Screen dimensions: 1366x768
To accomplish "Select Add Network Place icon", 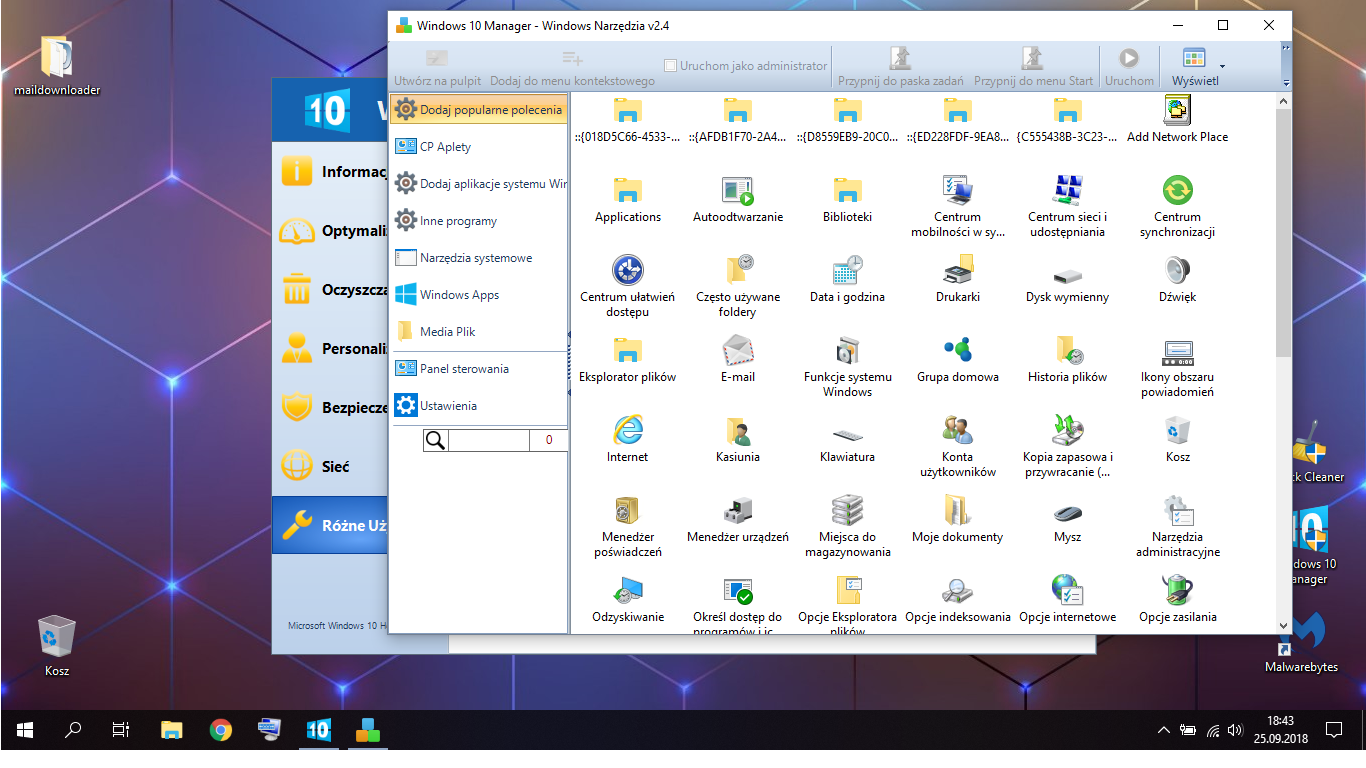I will pos(1178,110).
